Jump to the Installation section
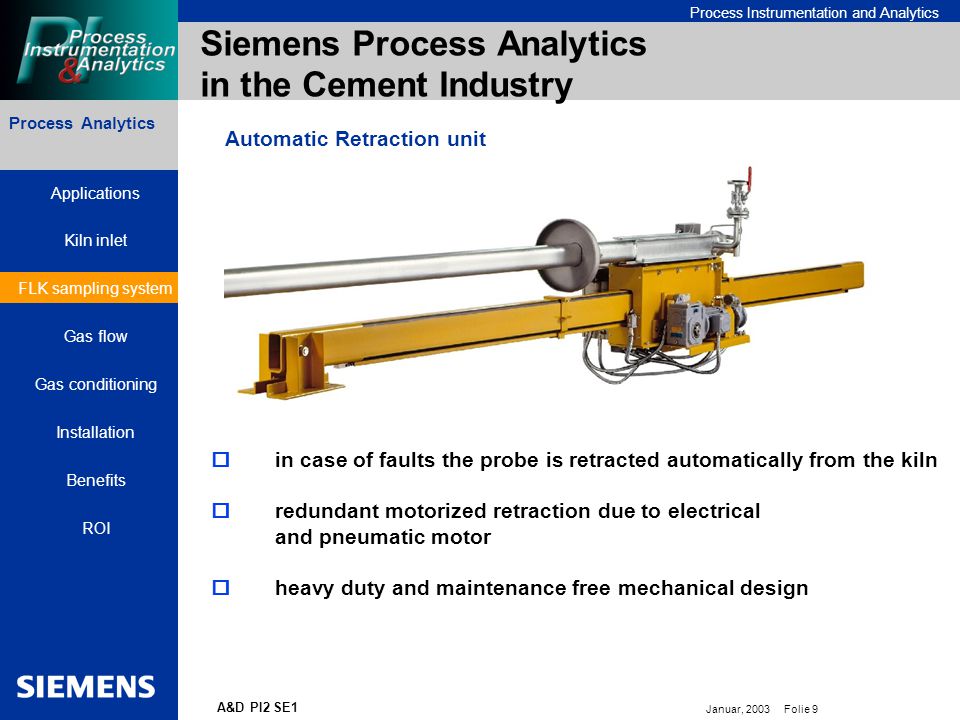The height and width of the screenshot is (720, 960). (x=95, y=432)
